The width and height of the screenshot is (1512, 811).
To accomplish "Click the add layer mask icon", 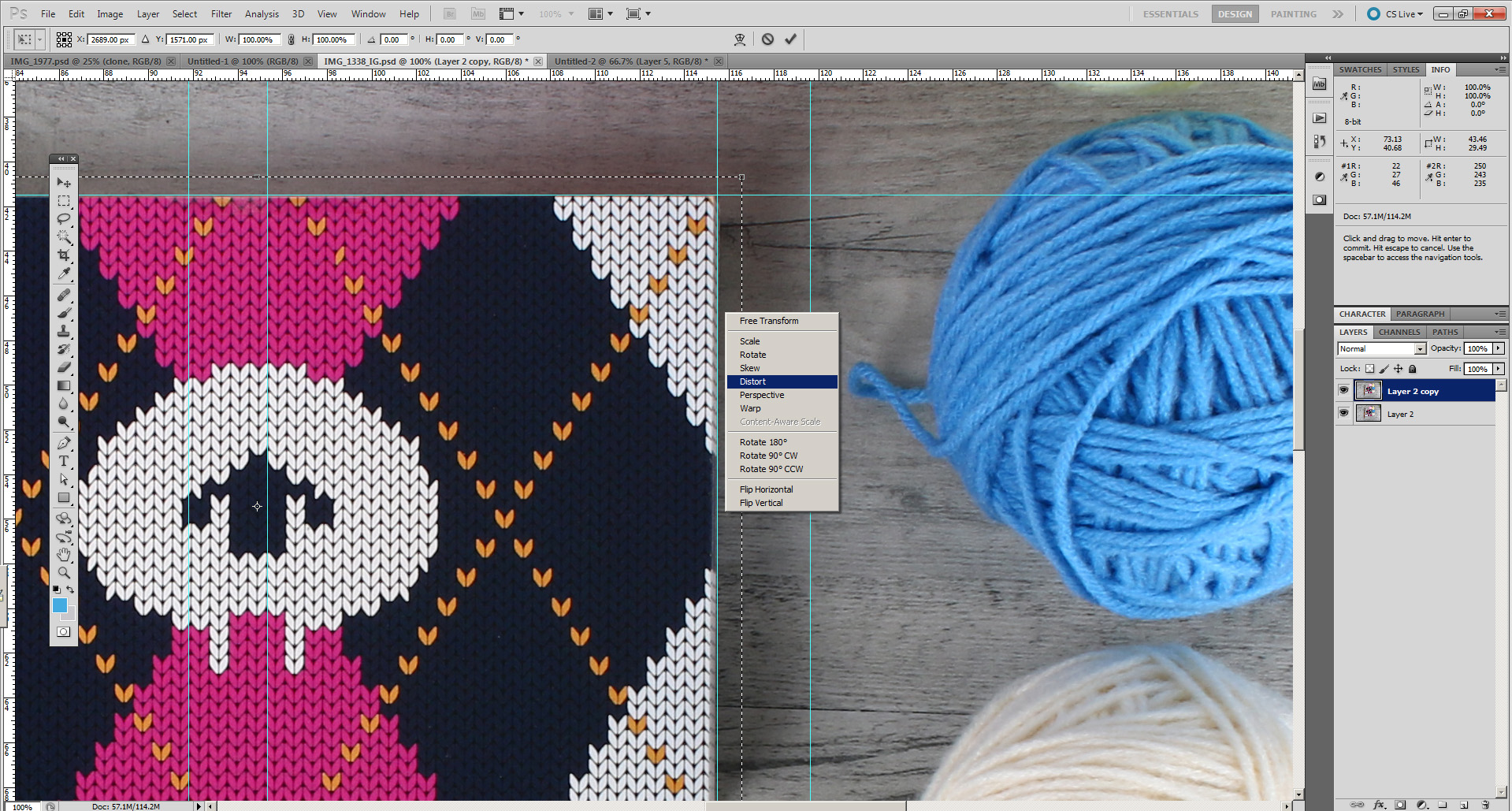I will point(1400,805).
